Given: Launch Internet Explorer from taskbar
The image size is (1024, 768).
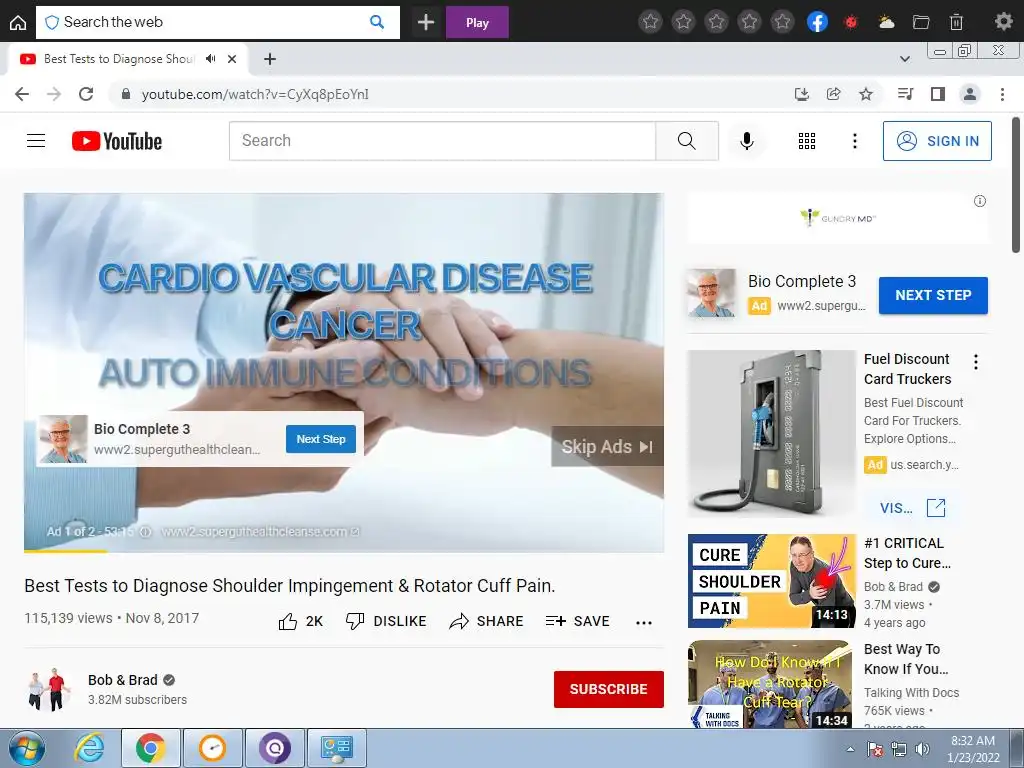Looking at the screenshot, I should [x=89, y=748].
